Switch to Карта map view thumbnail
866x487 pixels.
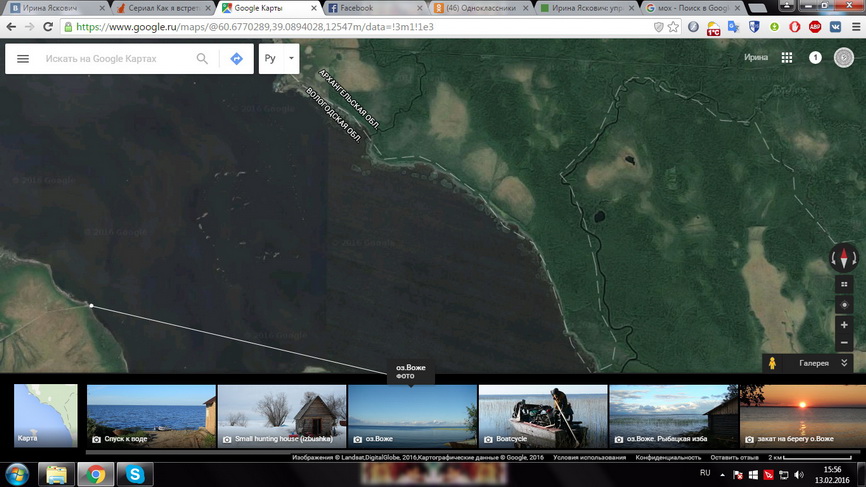coord(45,415)
